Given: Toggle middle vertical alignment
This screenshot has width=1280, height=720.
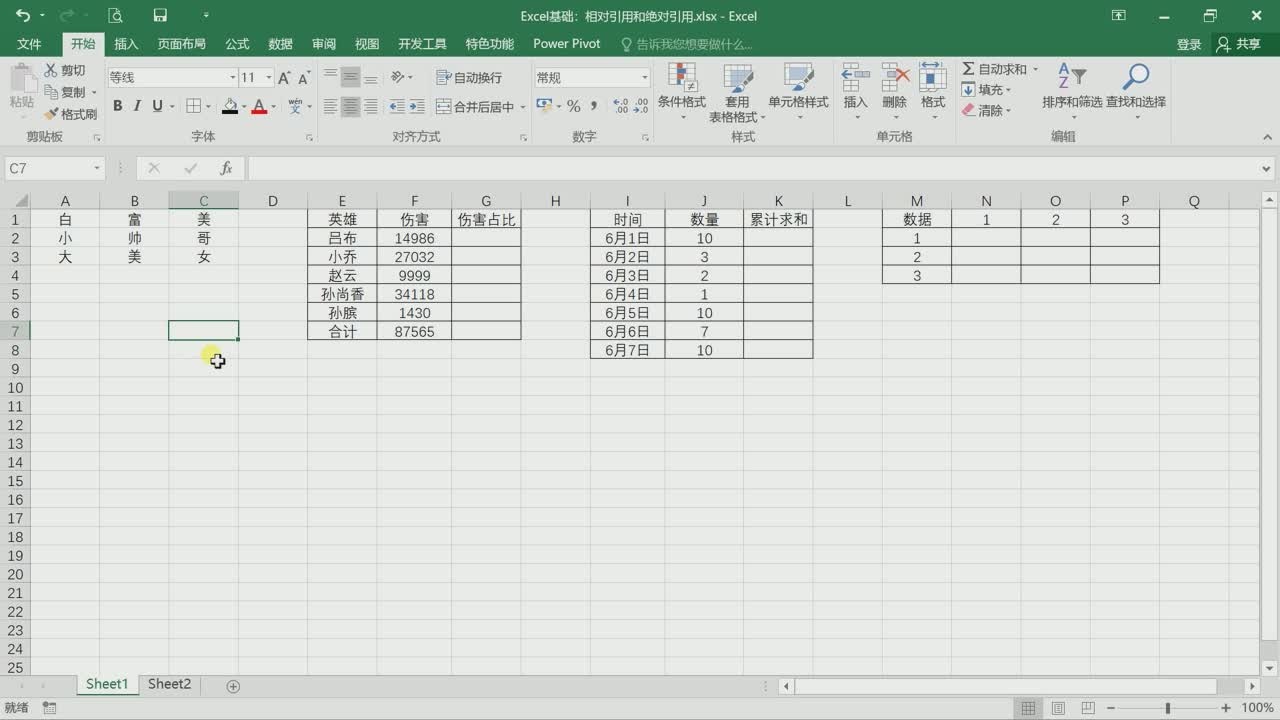Looking at the screenshot, I should point(350,77).
